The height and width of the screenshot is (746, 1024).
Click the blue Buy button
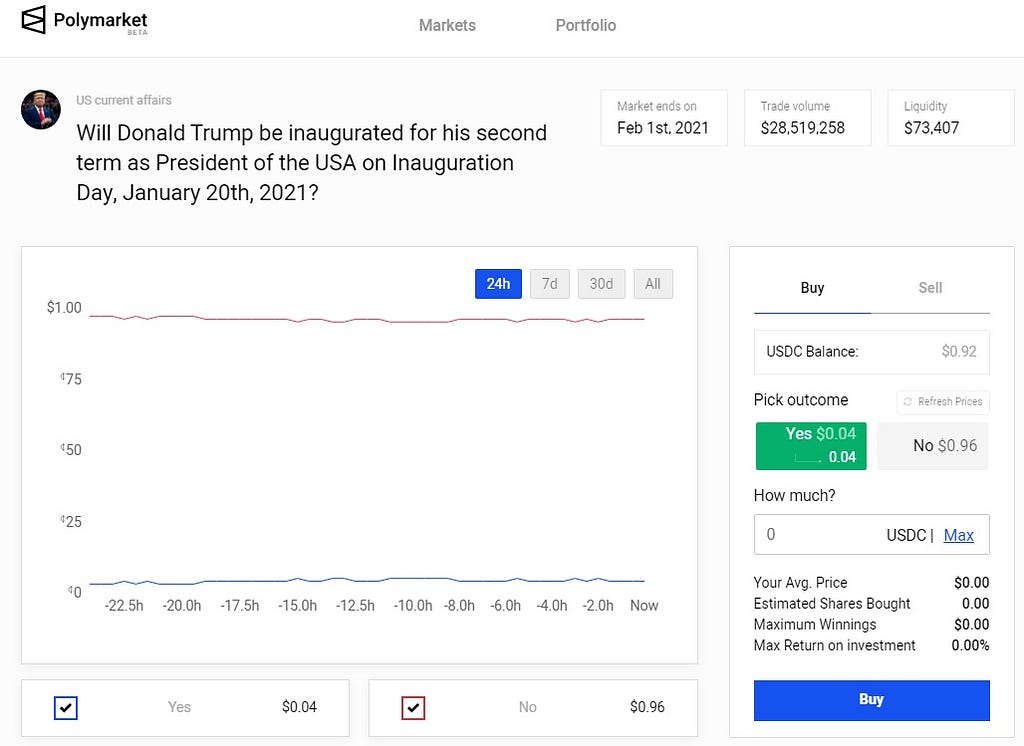[x=872, y=700]
